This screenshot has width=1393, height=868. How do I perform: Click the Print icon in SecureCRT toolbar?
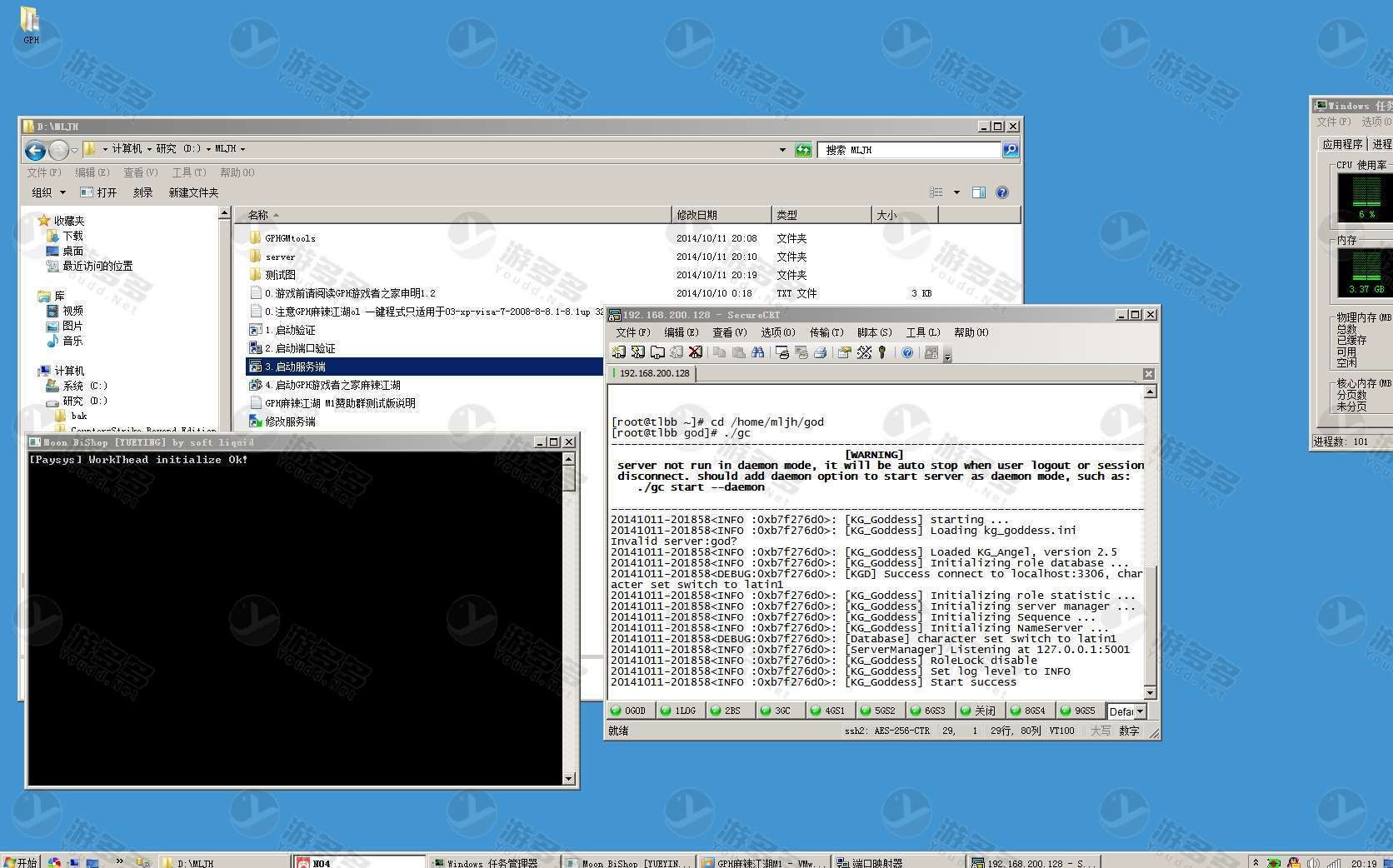click(x=820, y=352)
